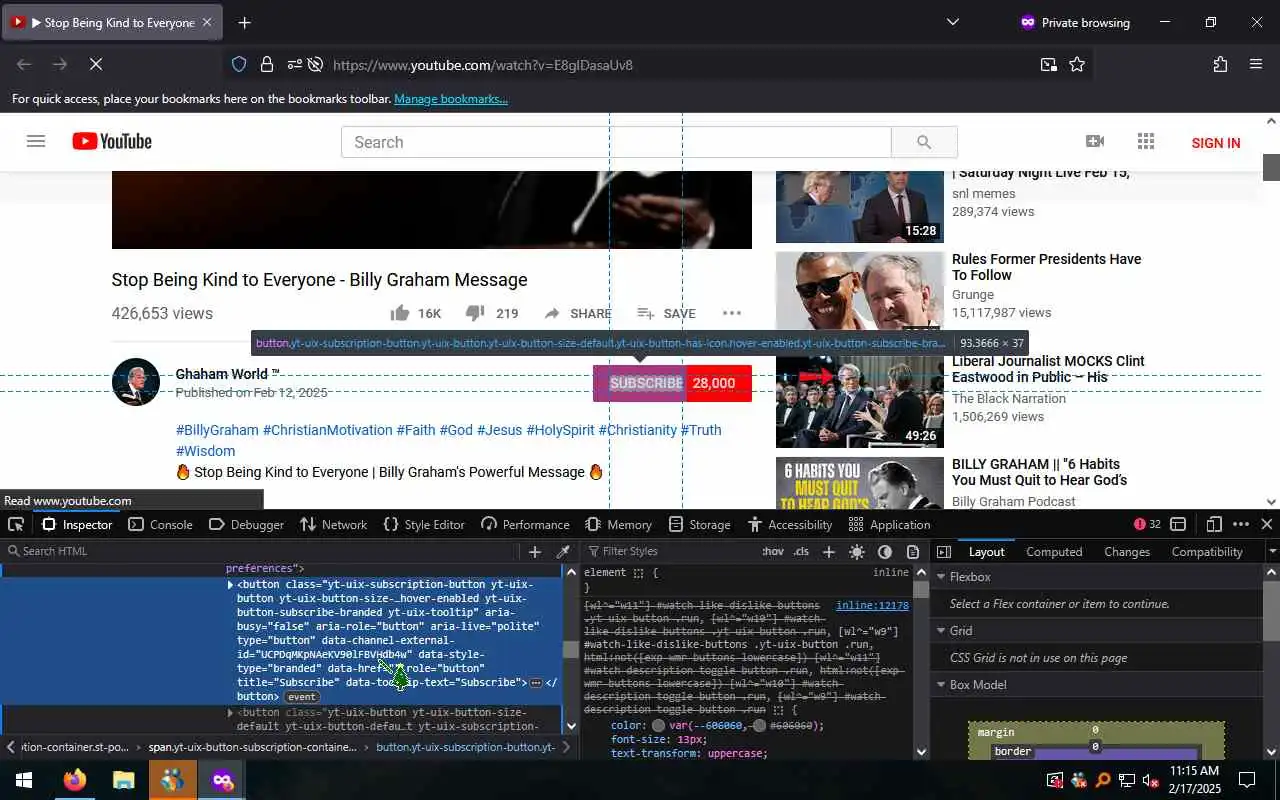This screenshot has height=800, width=1280.
Task: Click the Ghaham World channel avatar
Action: 136,382
